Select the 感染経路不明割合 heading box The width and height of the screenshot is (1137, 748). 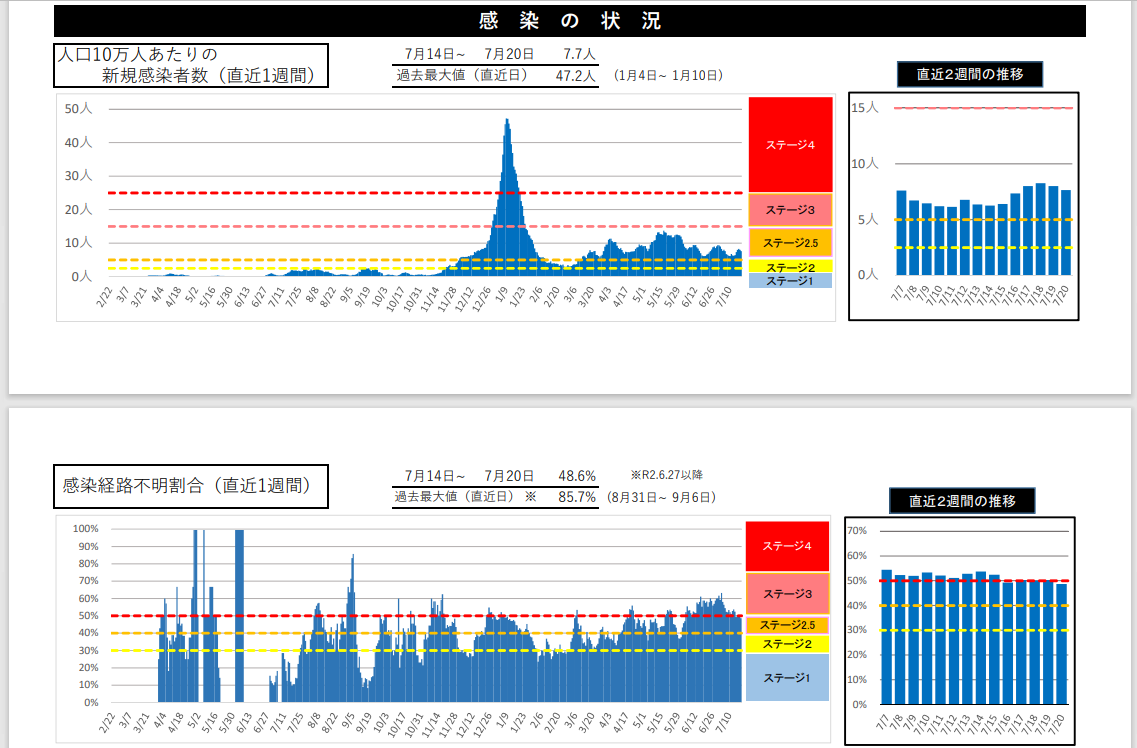coord(190,486)
